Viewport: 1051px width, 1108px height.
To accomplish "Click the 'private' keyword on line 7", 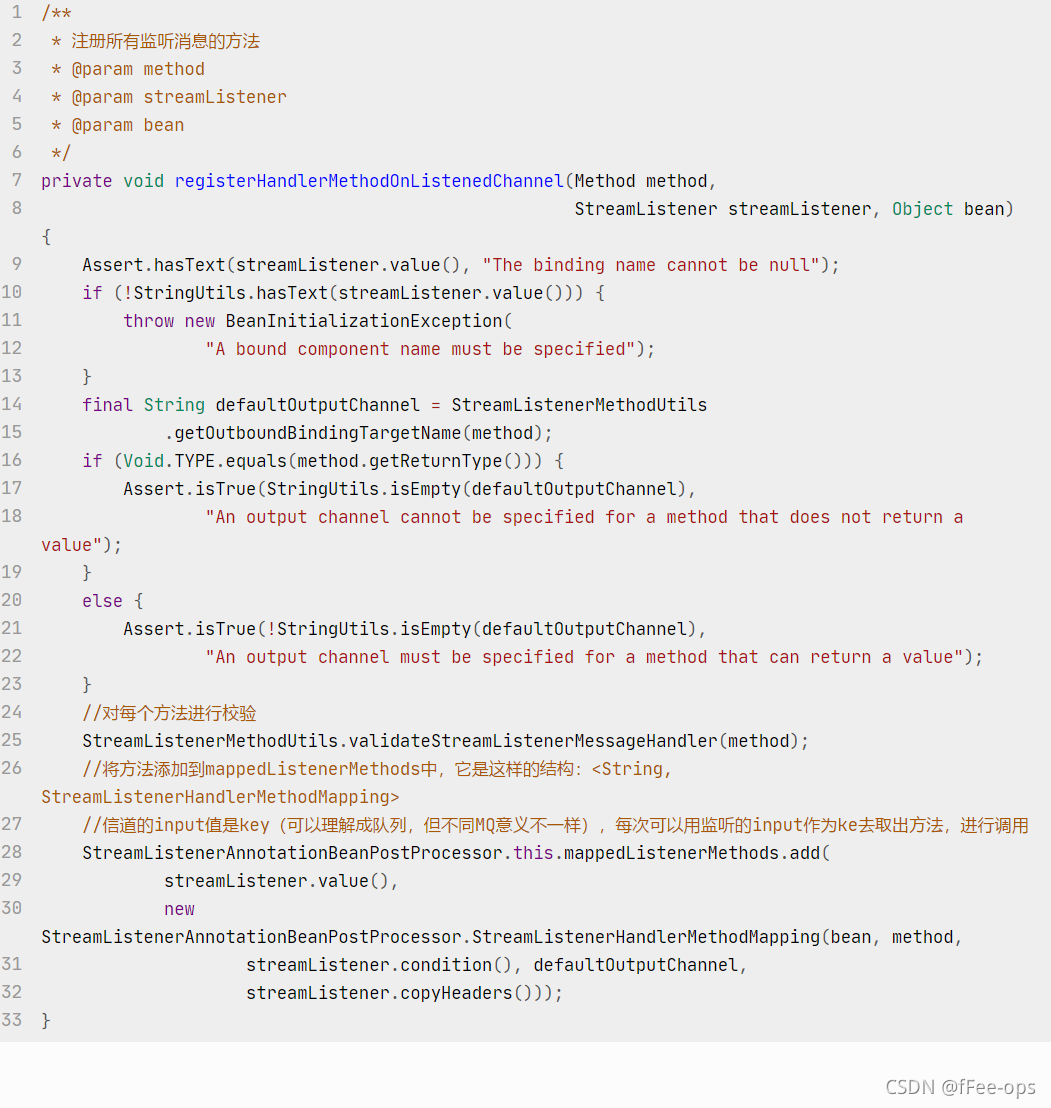I will (x=76, y=182).
